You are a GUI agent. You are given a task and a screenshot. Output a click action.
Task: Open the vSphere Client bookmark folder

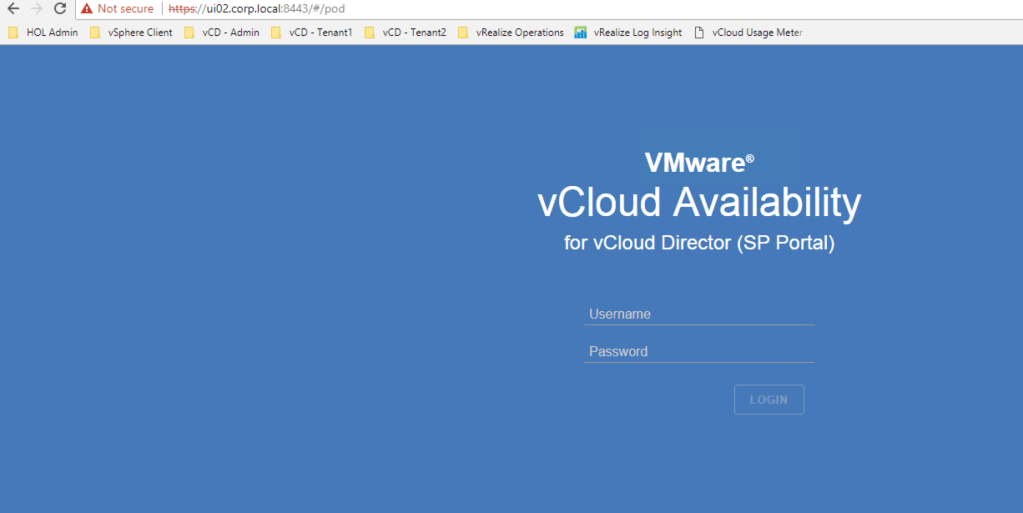131,32
